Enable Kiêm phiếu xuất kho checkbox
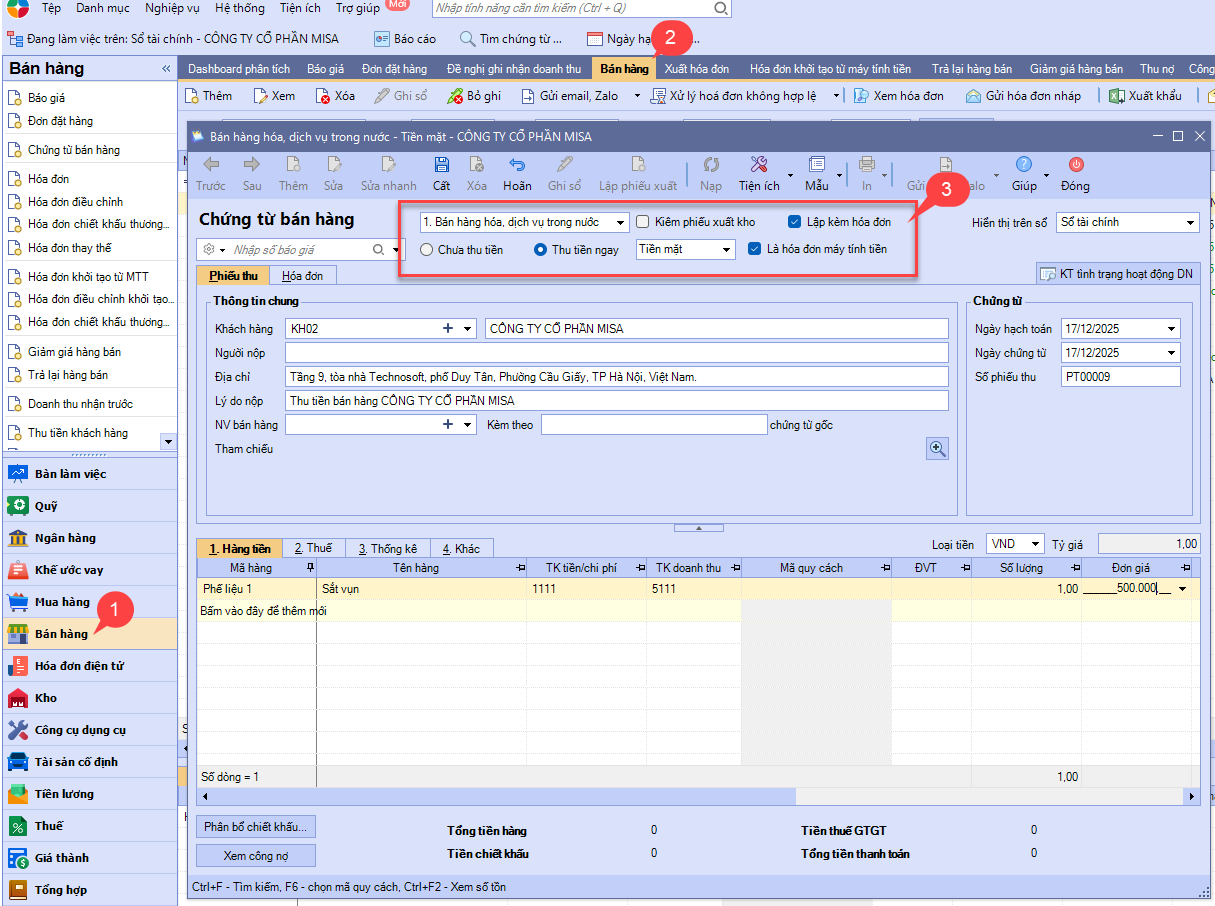1215x906 pixels. pyautogui.click(x=644, y=222)
